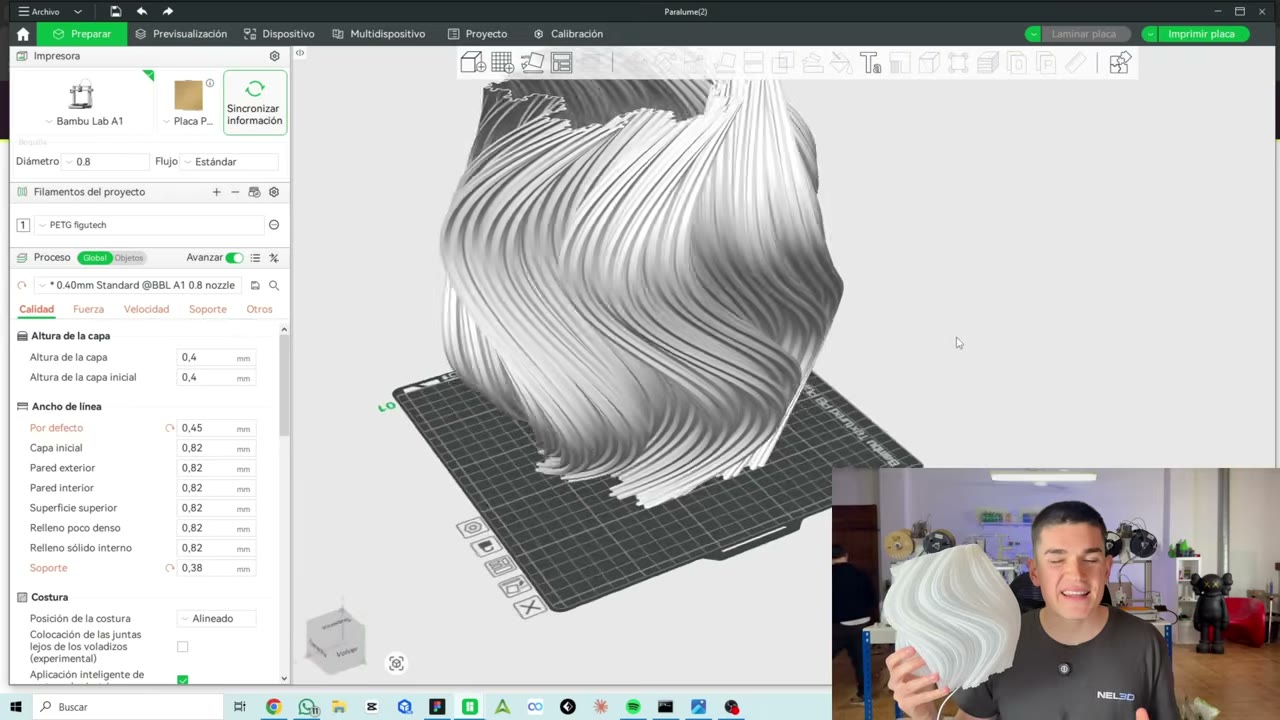Screen dimensions: 1280x720
Task: Open the Velocidad settings tab
Action: click(x=146, y=309)
